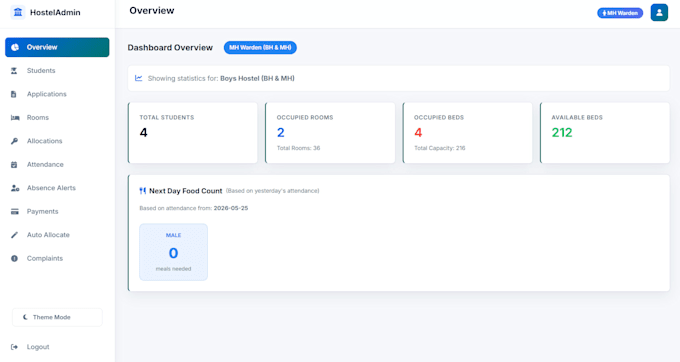The width and height of the screenshot is (680, 362).
Task: Open the Available Beds stat card
Action: (x=605, y=133)
